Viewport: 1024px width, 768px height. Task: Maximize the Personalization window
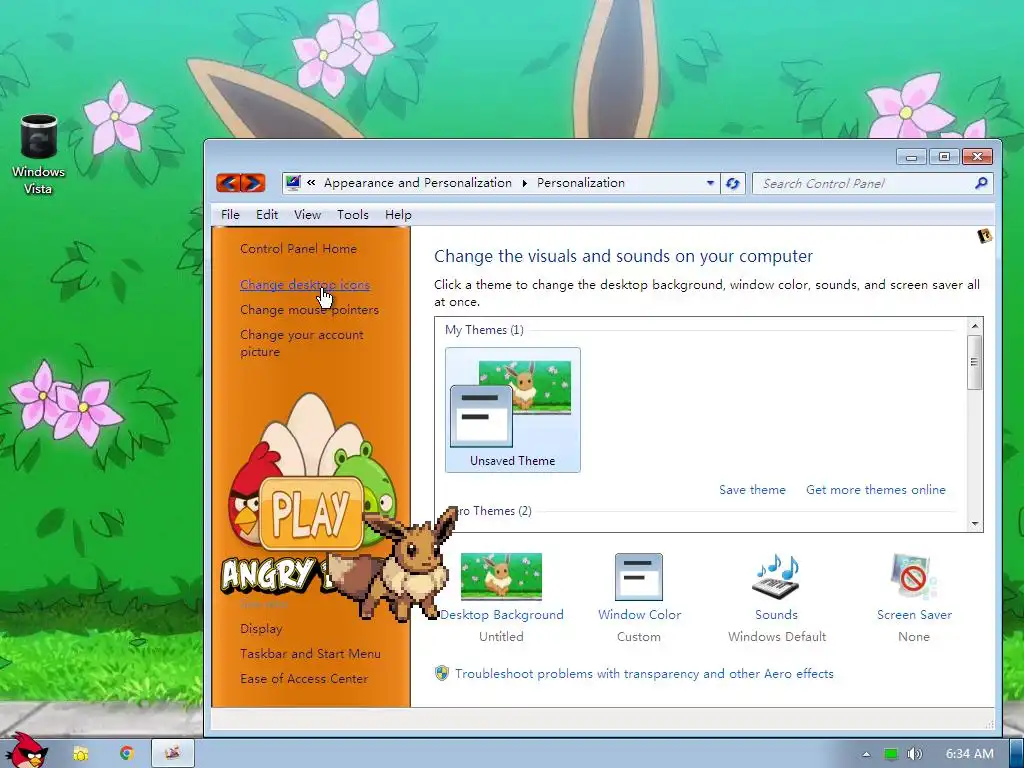point(944,157)
